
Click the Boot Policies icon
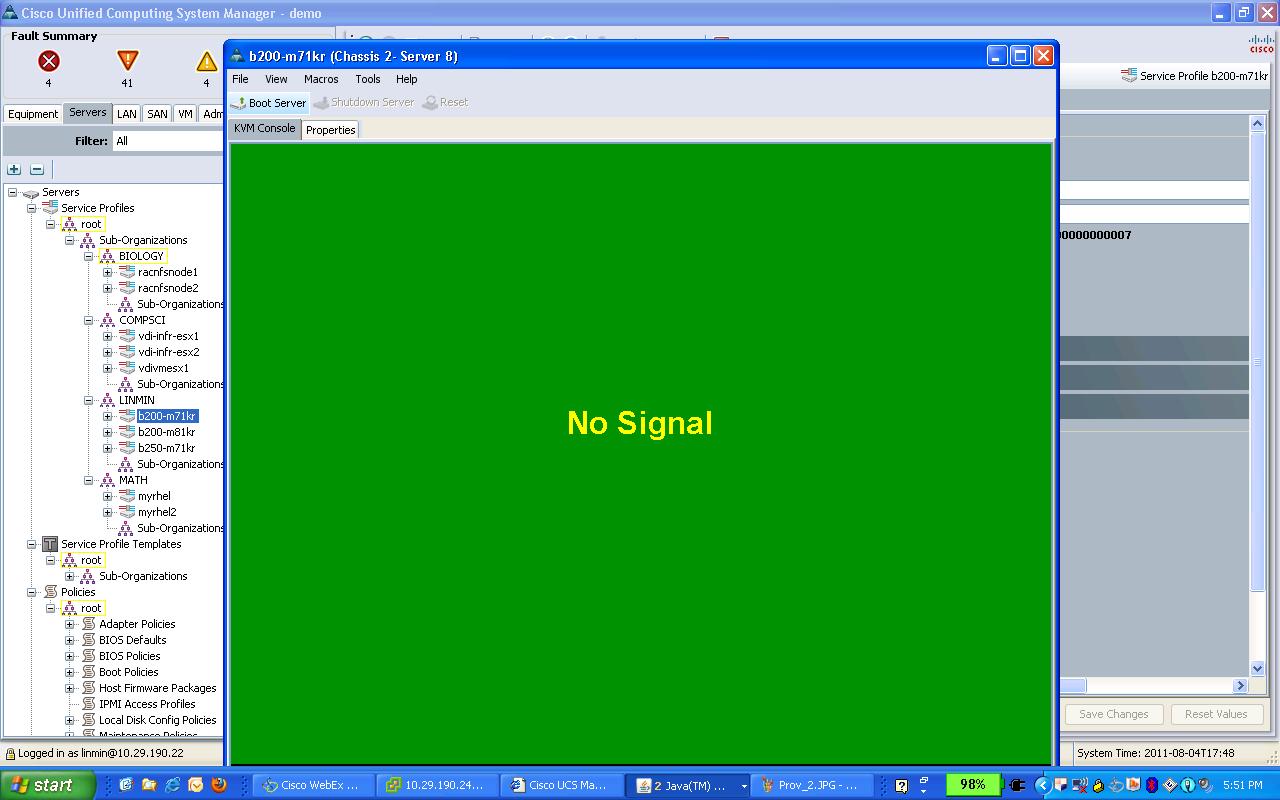[88, 672]
